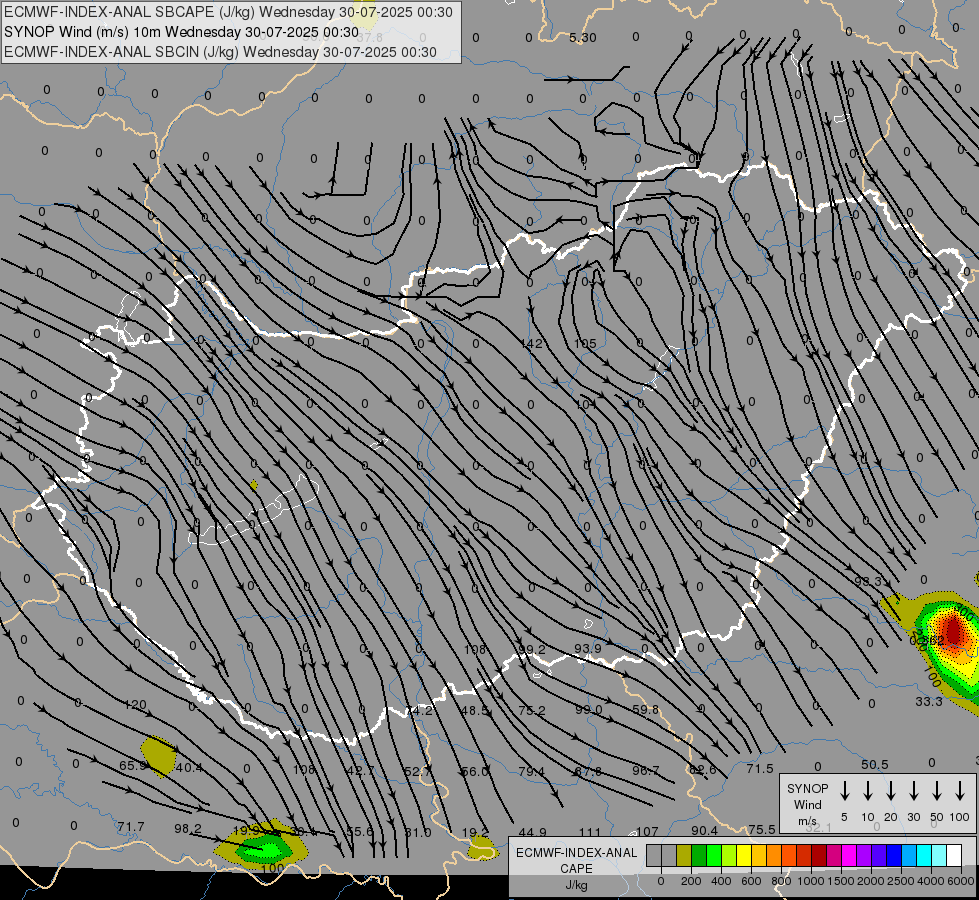
Task: Click the 'SYNOP' label in wind legend
Action: click(x=807, y=788)
